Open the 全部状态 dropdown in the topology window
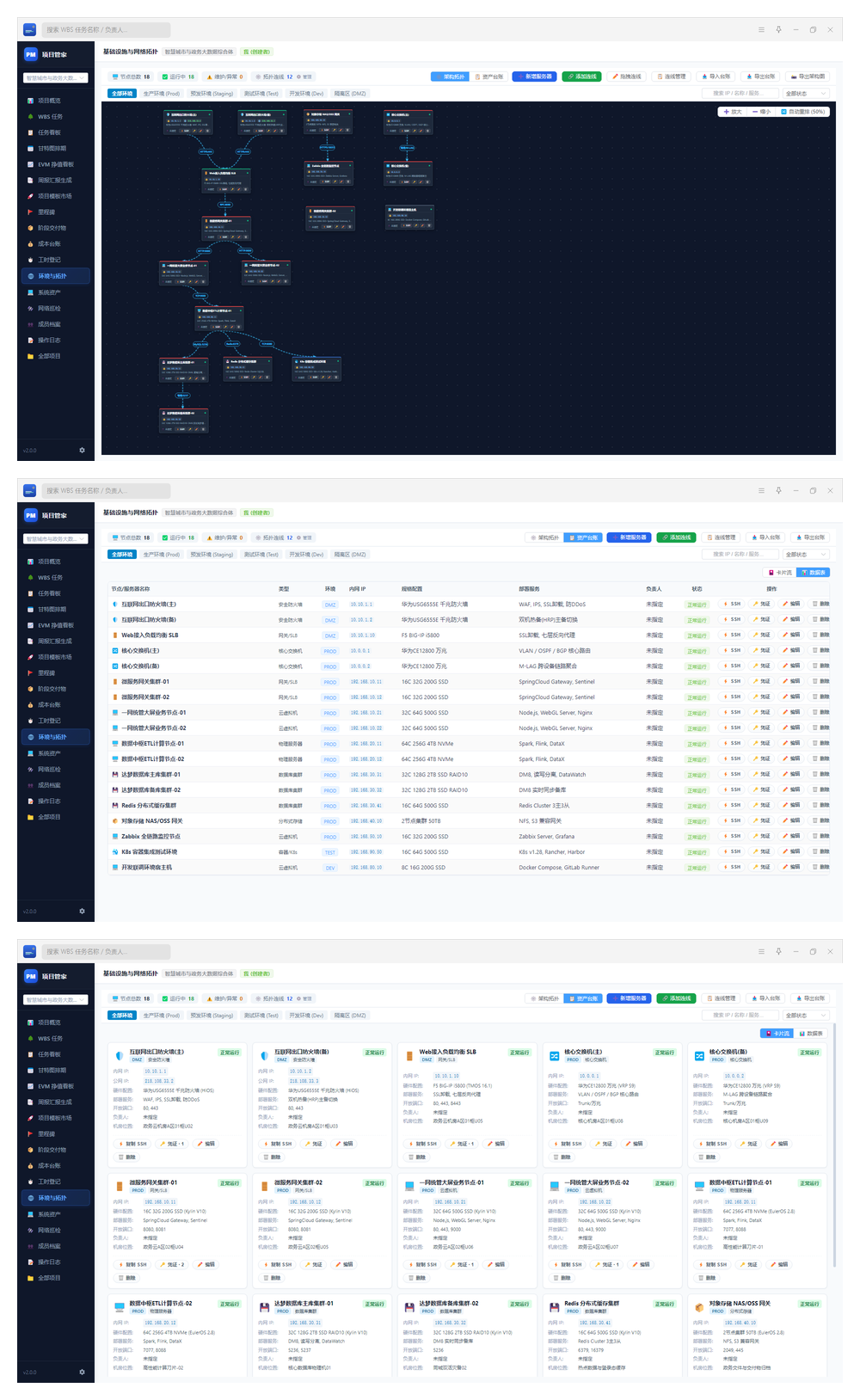This screenshot has width=860, height=1400. (805, 94)
